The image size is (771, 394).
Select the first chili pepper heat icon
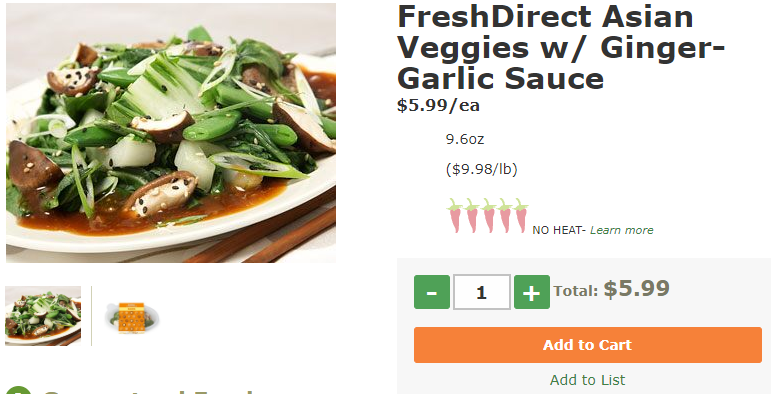click(455, 215)
